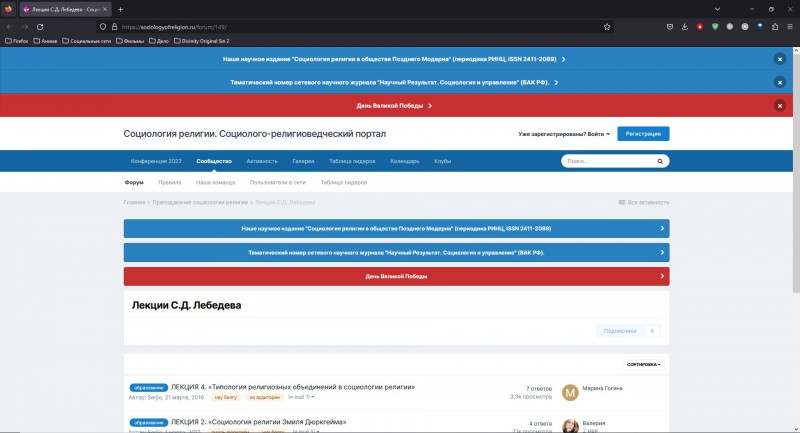800x433 pixels.
Task: Click the vertical page scrollbar
Action: tap(796, 171)
